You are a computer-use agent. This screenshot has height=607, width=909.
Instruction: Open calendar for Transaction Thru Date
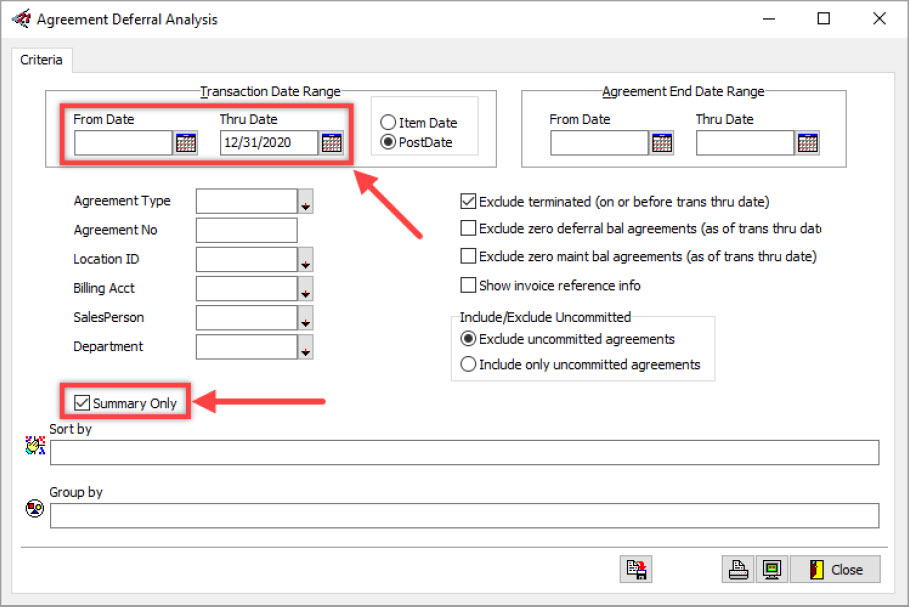pos(332,143)
